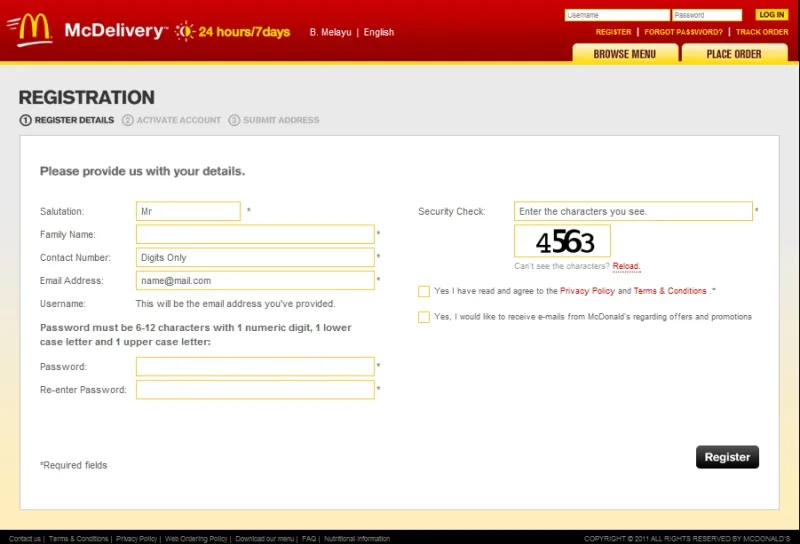The height and width of the screenshot is (544, 800).
Task: Click the step 2 circle icon for Activate Account
Action: pos(128,120)
